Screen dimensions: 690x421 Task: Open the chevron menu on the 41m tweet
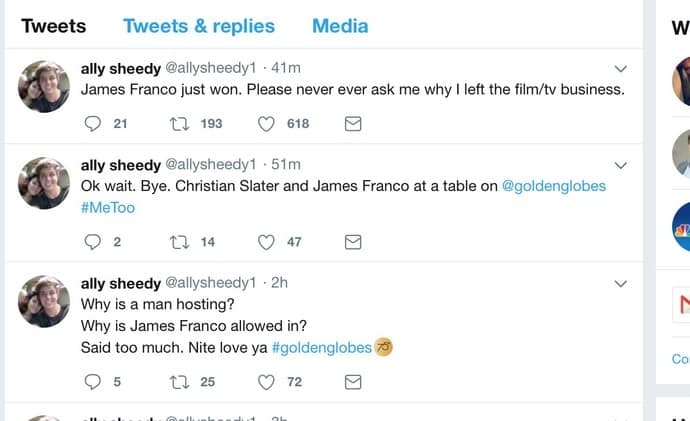tap(620, 69)
